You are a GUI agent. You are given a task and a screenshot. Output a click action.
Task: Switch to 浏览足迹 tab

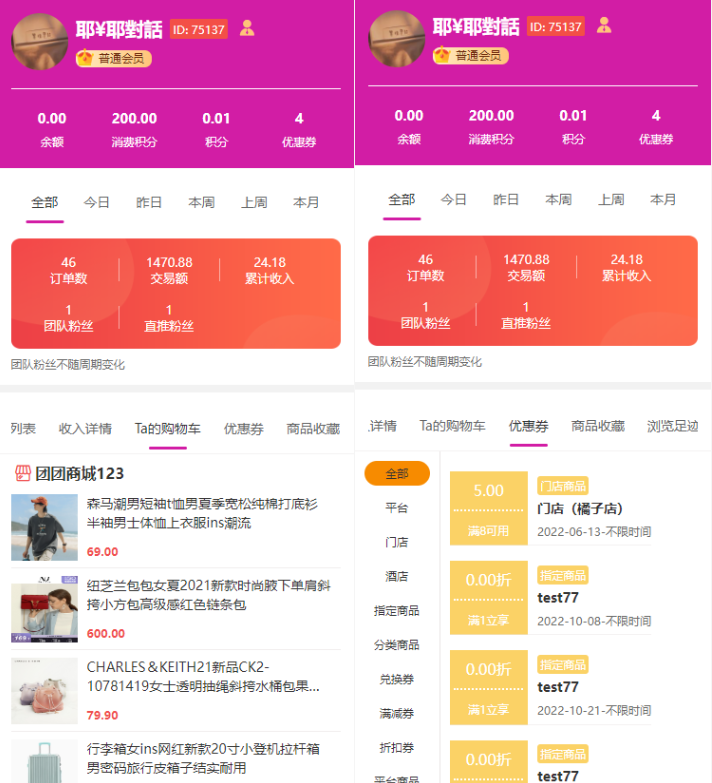pyautogui.click(x=673, y=426)
